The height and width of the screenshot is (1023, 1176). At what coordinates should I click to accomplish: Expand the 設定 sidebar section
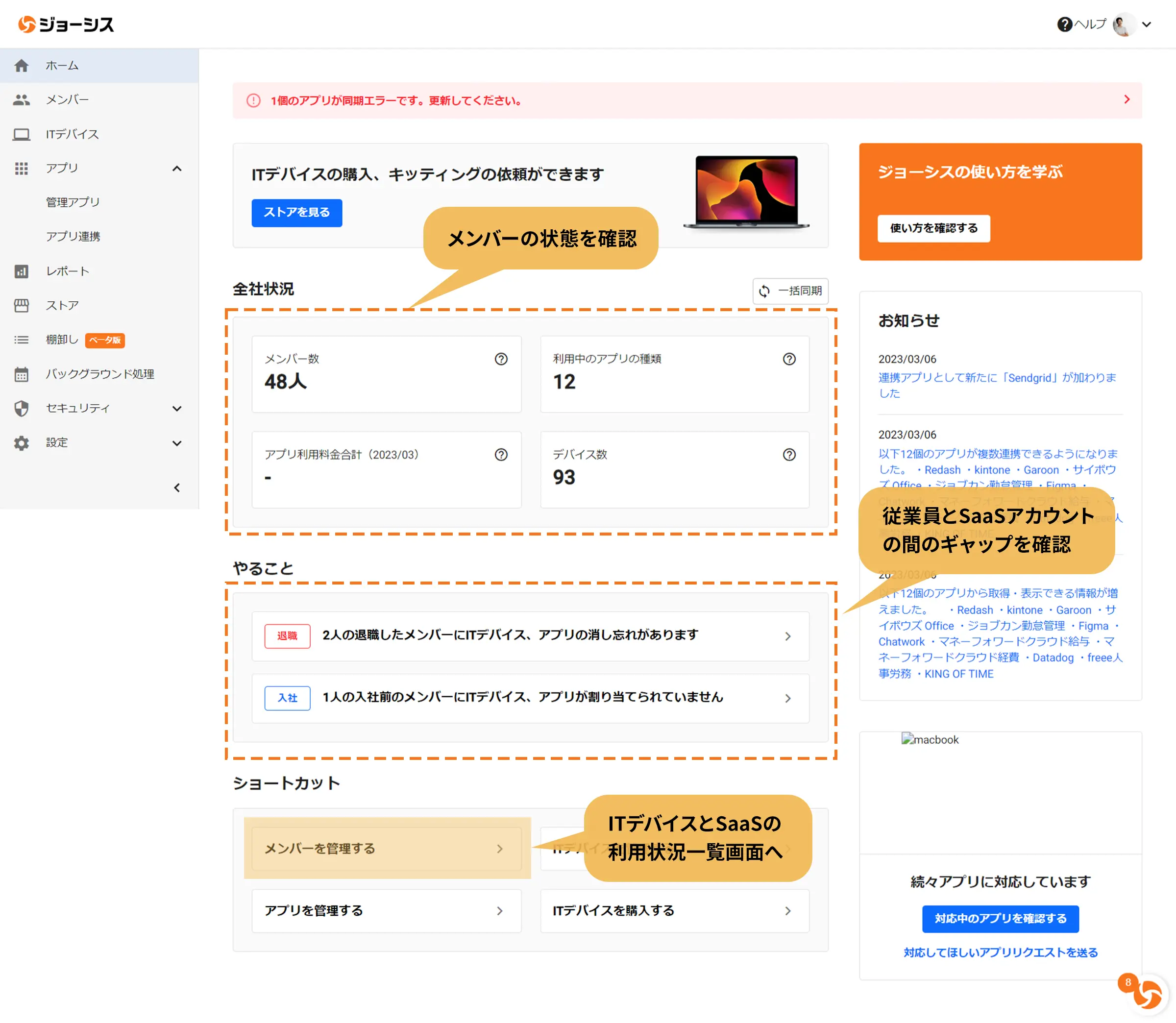177,443
